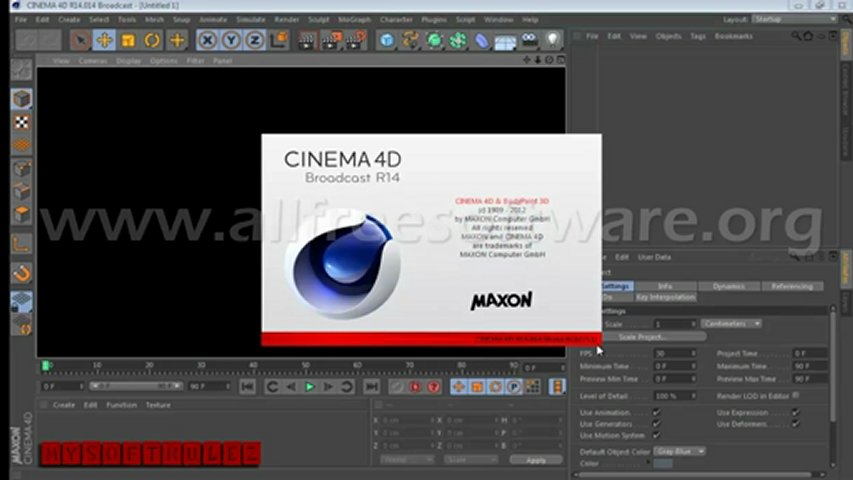Click Render View clapperboard icon
This screenshot has width=853, height=480.
(307, 41)
